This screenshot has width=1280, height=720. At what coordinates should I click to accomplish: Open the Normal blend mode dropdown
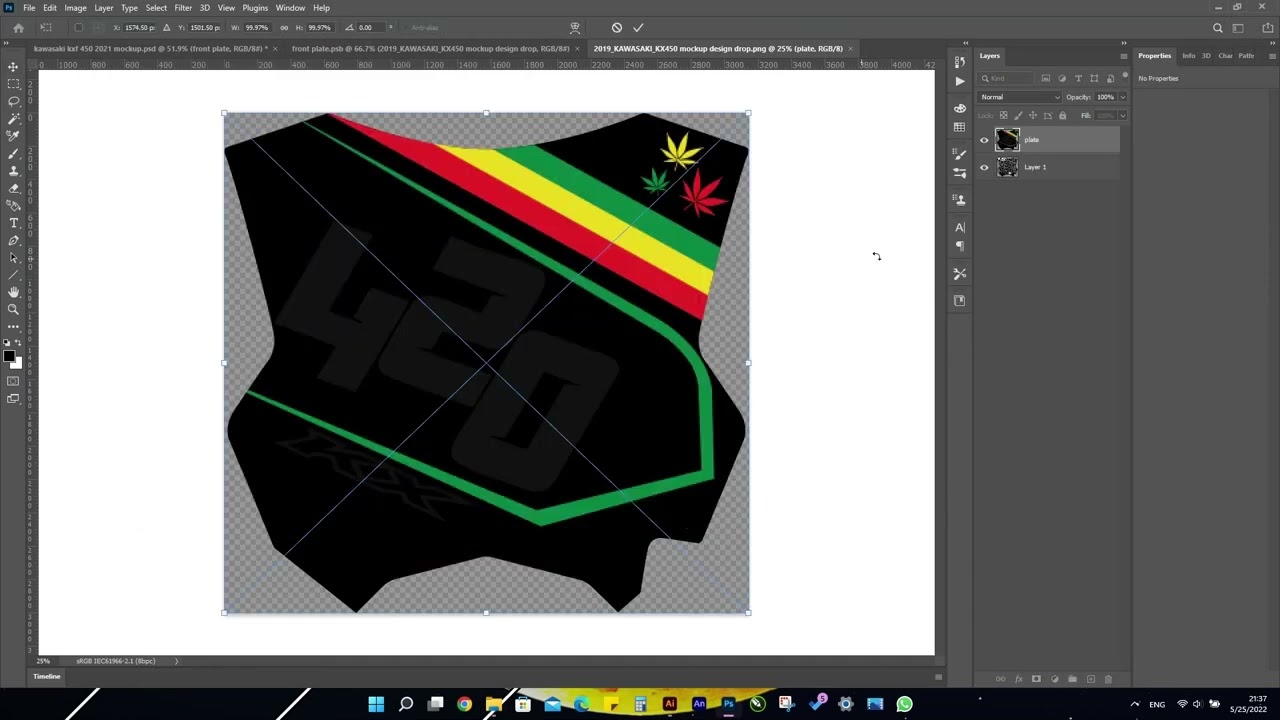tap(1019, 97)
